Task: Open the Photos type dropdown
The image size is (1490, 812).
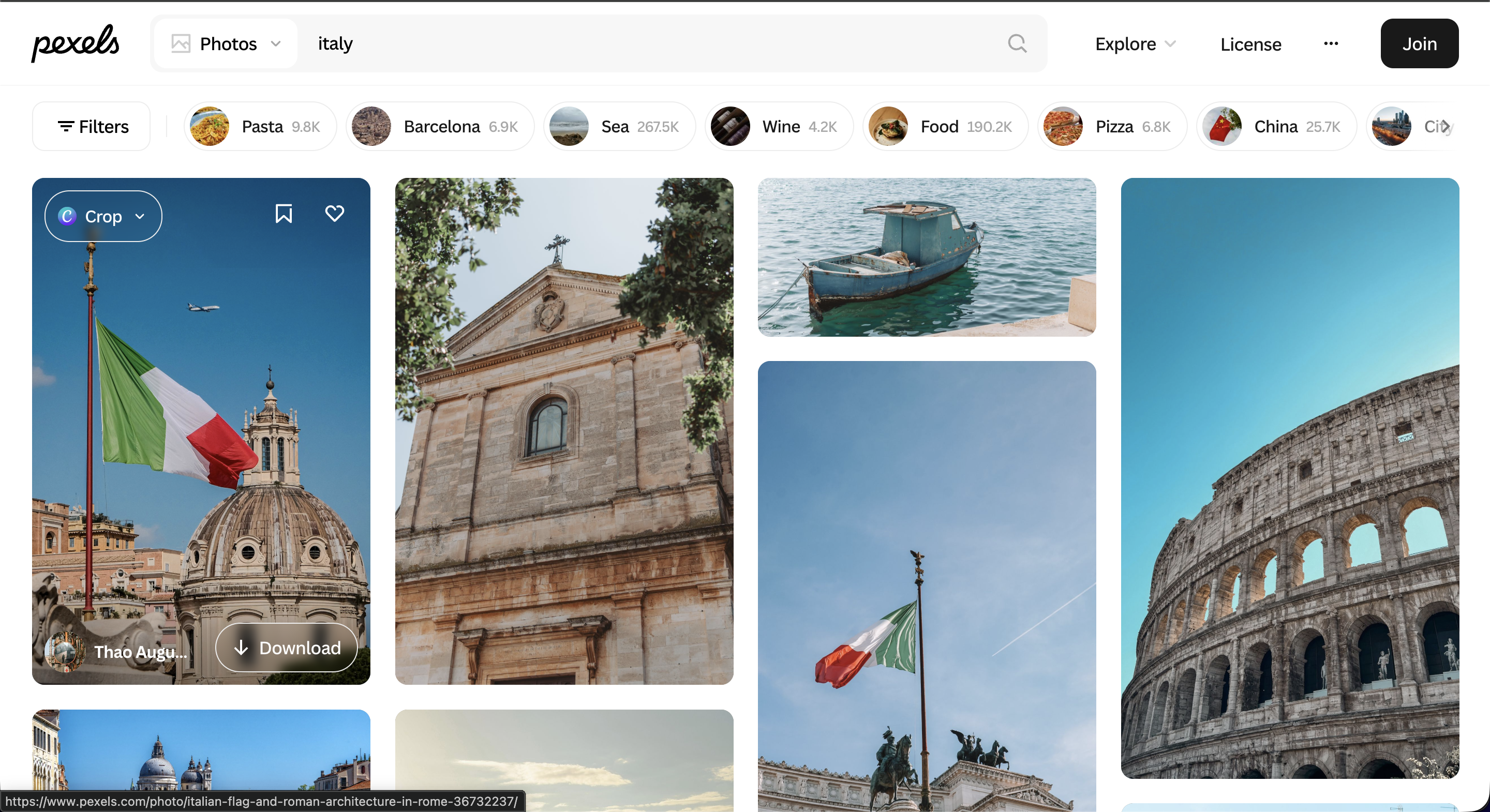Action: coord(226,43)
